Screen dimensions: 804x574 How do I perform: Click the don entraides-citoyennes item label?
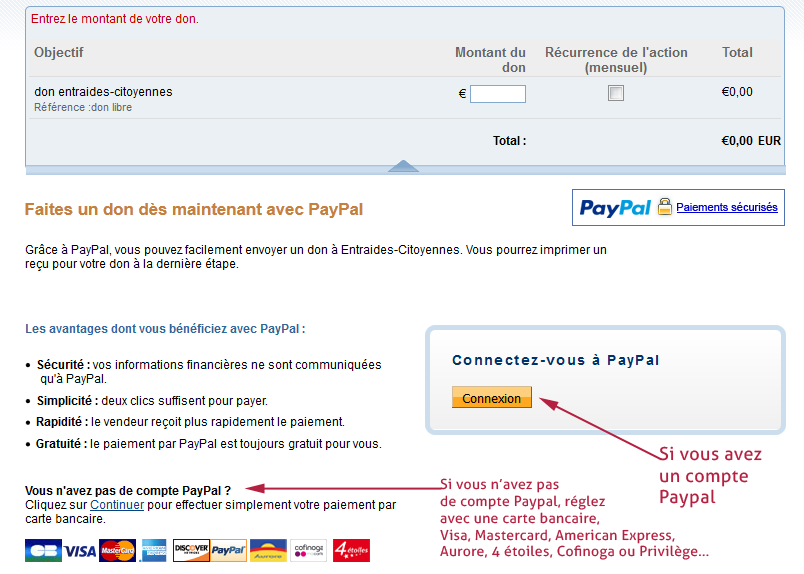(x=103, y=92)
